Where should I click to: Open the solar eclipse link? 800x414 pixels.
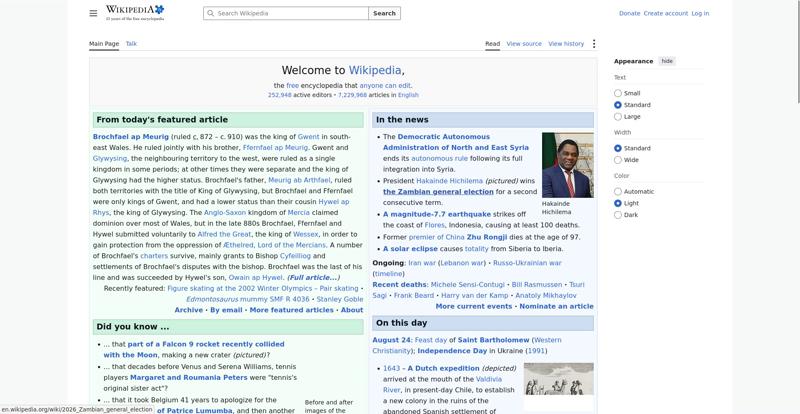[x=410, y=249]
